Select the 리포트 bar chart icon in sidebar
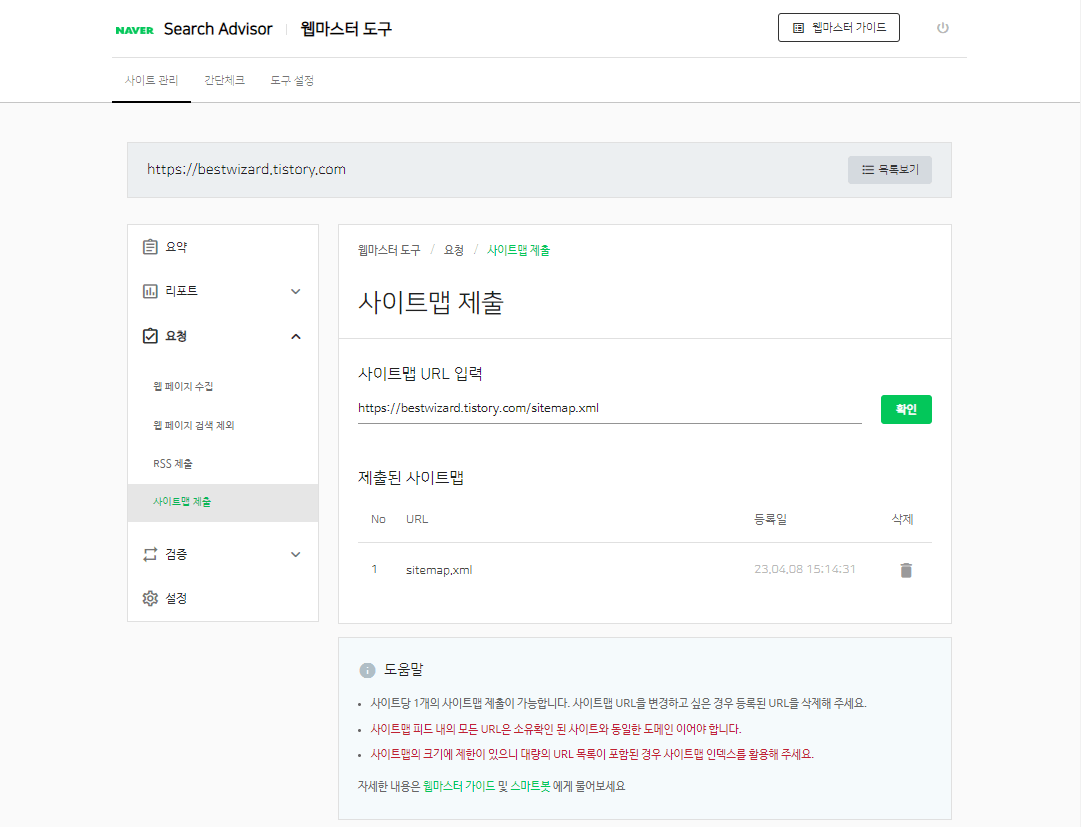The height and width of the screenshot is (827, 1081). click(150, 291)
